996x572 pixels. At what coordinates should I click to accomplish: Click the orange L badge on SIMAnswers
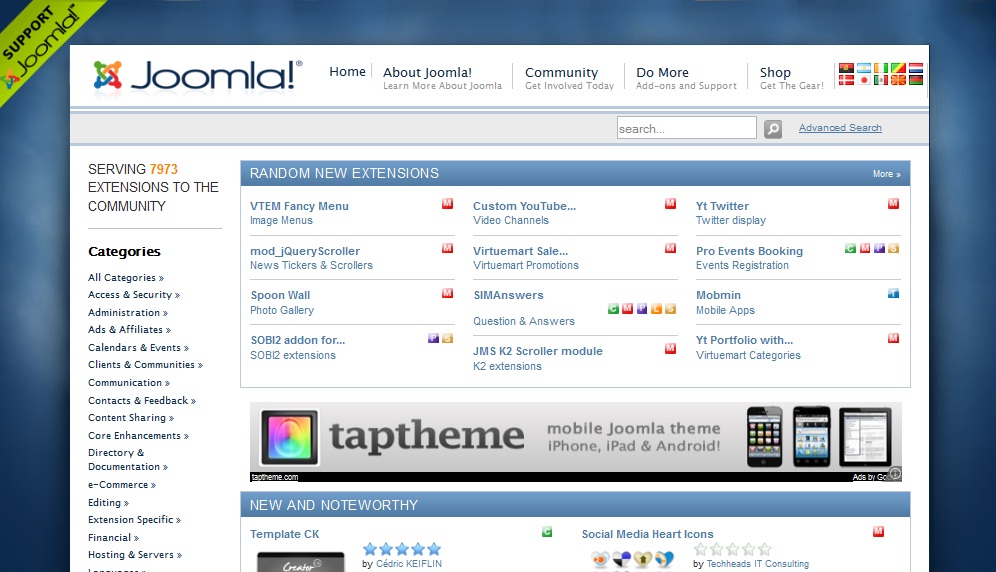click(x=656, y=309)
